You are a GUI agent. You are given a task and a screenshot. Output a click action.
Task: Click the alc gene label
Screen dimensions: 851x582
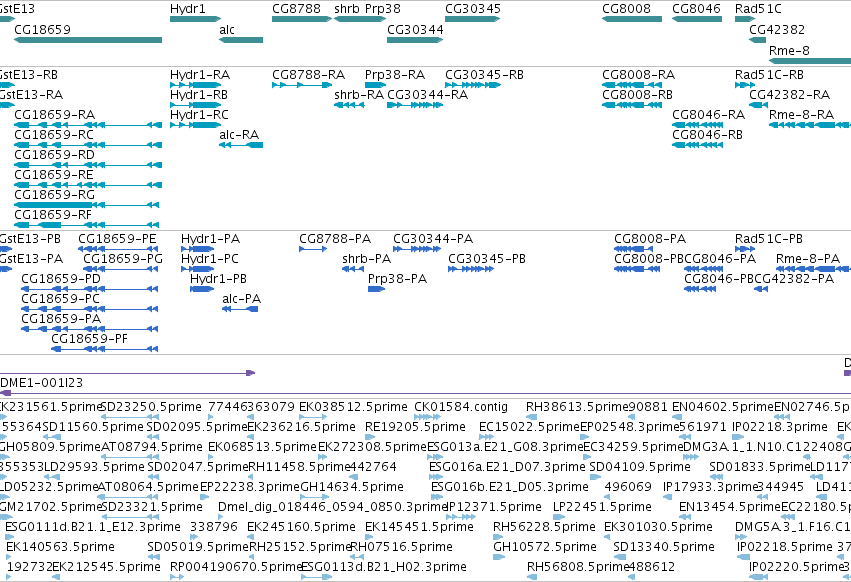pyautogui.click(x=227, y=29)
